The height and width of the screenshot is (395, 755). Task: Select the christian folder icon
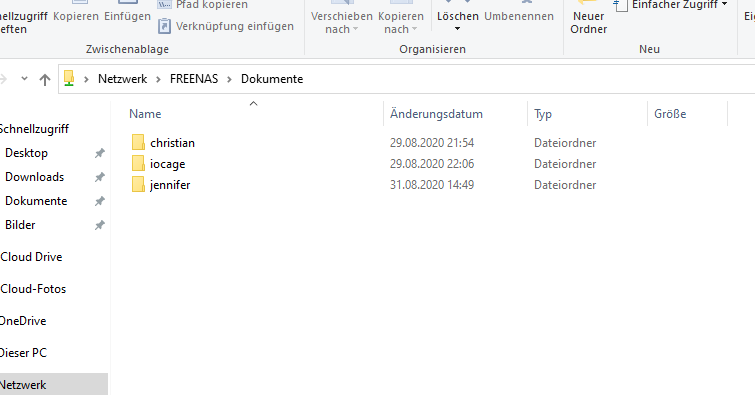(138, 143)
